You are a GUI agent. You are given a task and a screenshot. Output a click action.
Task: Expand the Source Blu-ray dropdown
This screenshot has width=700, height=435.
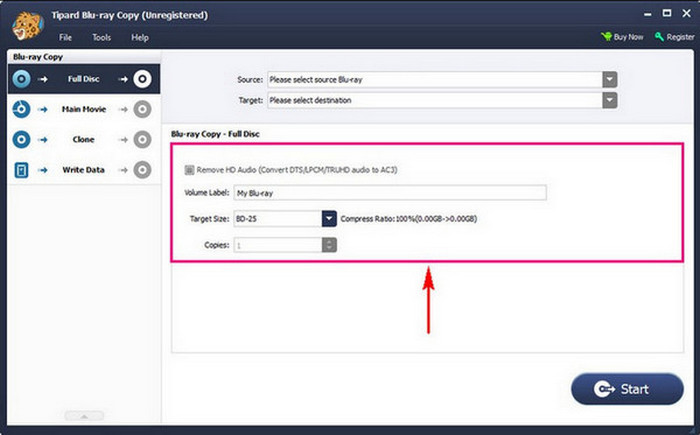pos(608,79)
